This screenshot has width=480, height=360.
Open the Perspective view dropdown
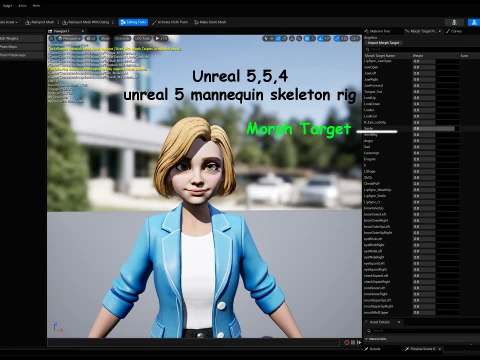point(70,38)
